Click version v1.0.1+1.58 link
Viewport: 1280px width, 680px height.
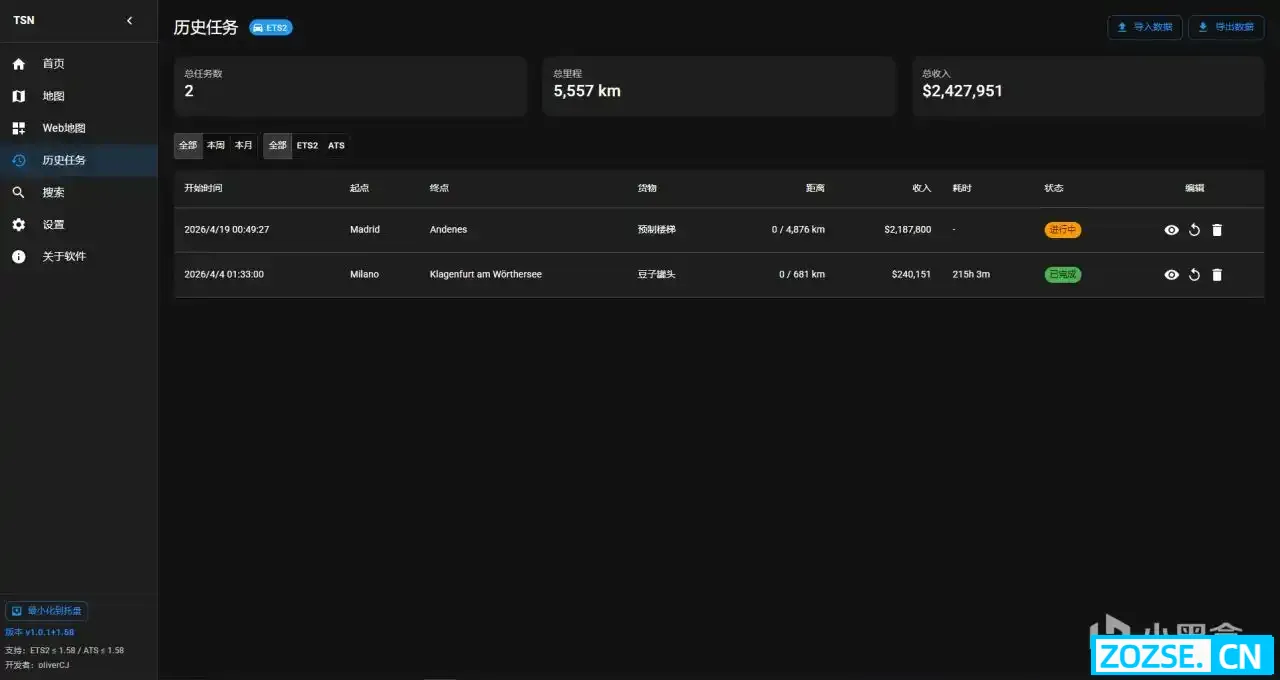click(x=39, y=632)
